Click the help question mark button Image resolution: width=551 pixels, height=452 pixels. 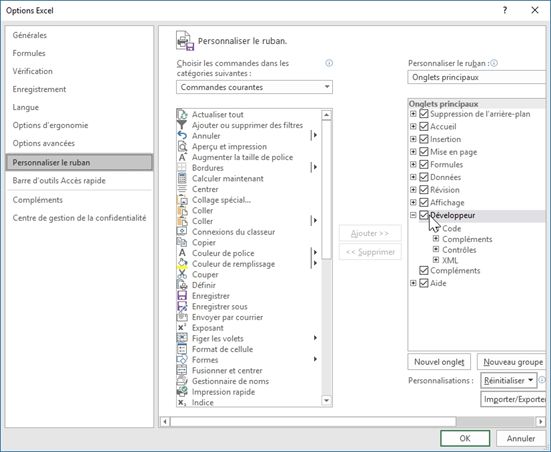pyautogui.click(x=505, y=10)
